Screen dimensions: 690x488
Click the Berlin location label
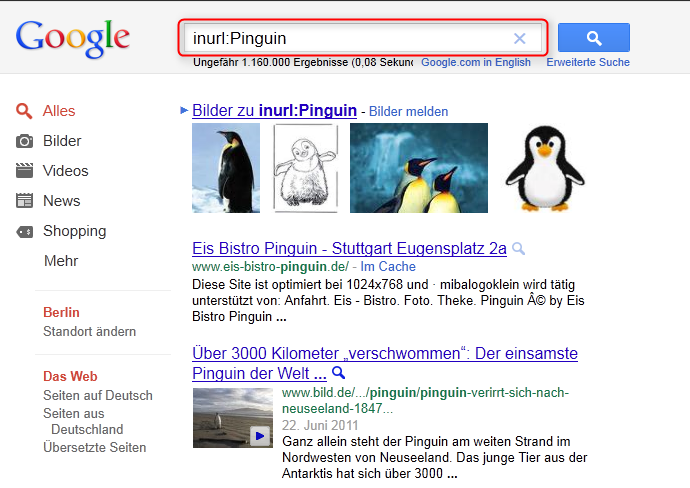coord(61,312)
